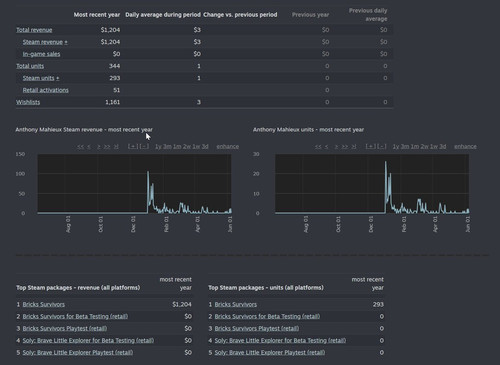
Task: Expand Steam revenue breakdown with the +
Action: click(66, 42)
